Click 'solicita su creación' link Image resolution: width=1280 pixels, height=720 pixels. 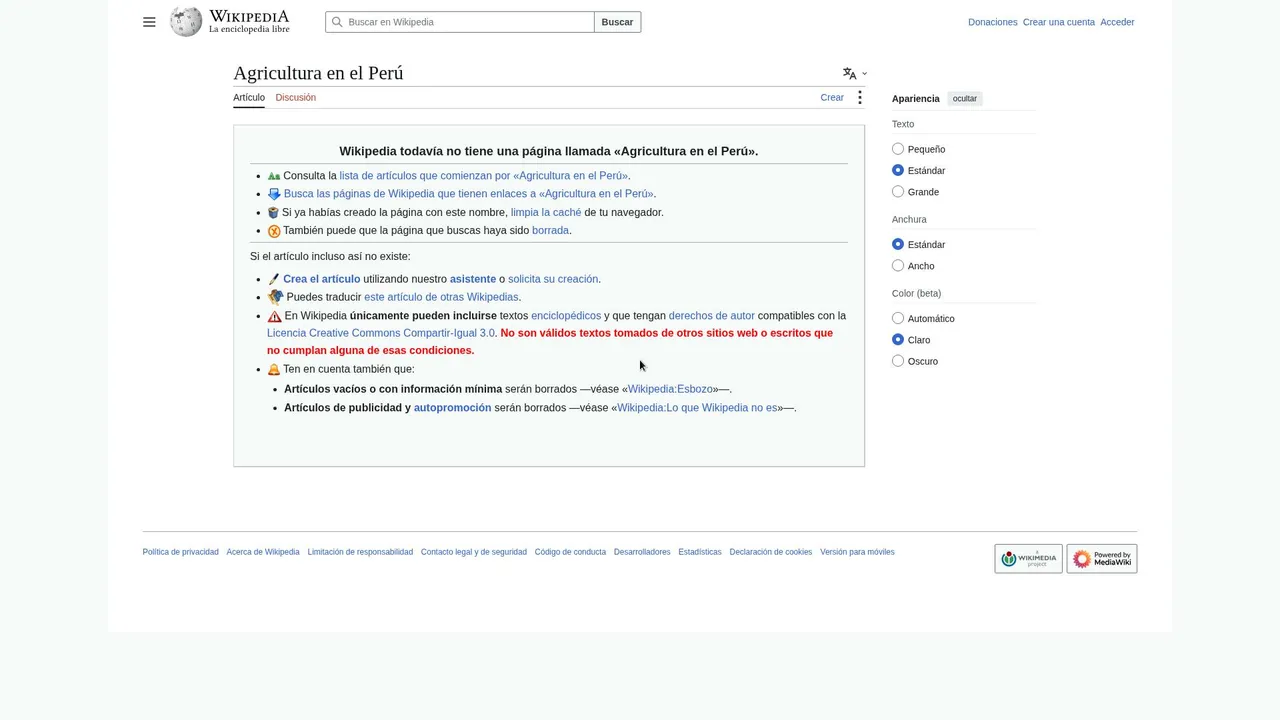point(553,279)
